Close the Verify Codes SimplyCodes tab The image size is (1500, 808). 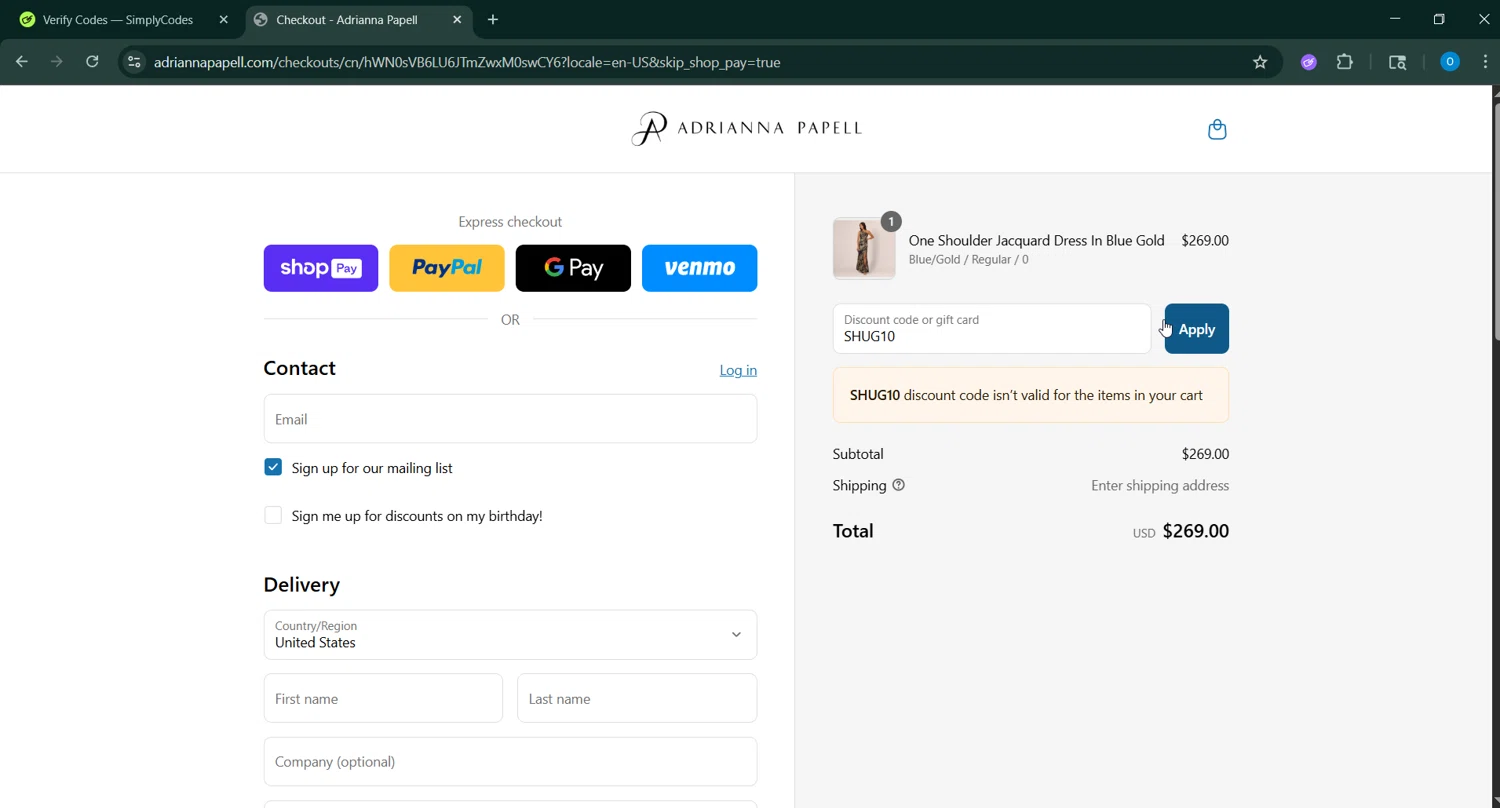[x=224, y=19]
